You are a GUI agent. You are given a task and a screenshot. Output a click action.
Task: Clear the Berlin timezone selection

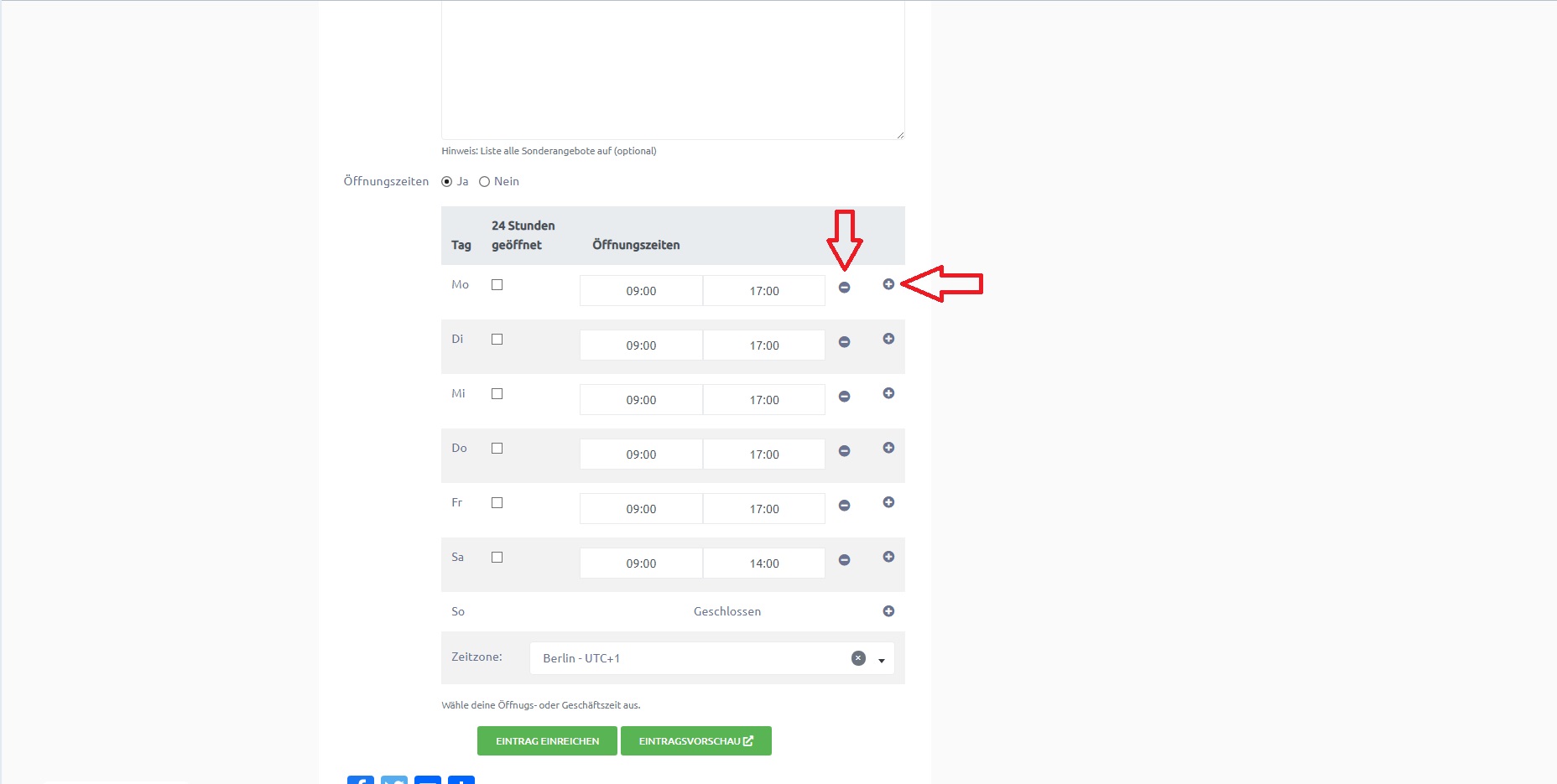pyautogui.click(x=858, y=658)
